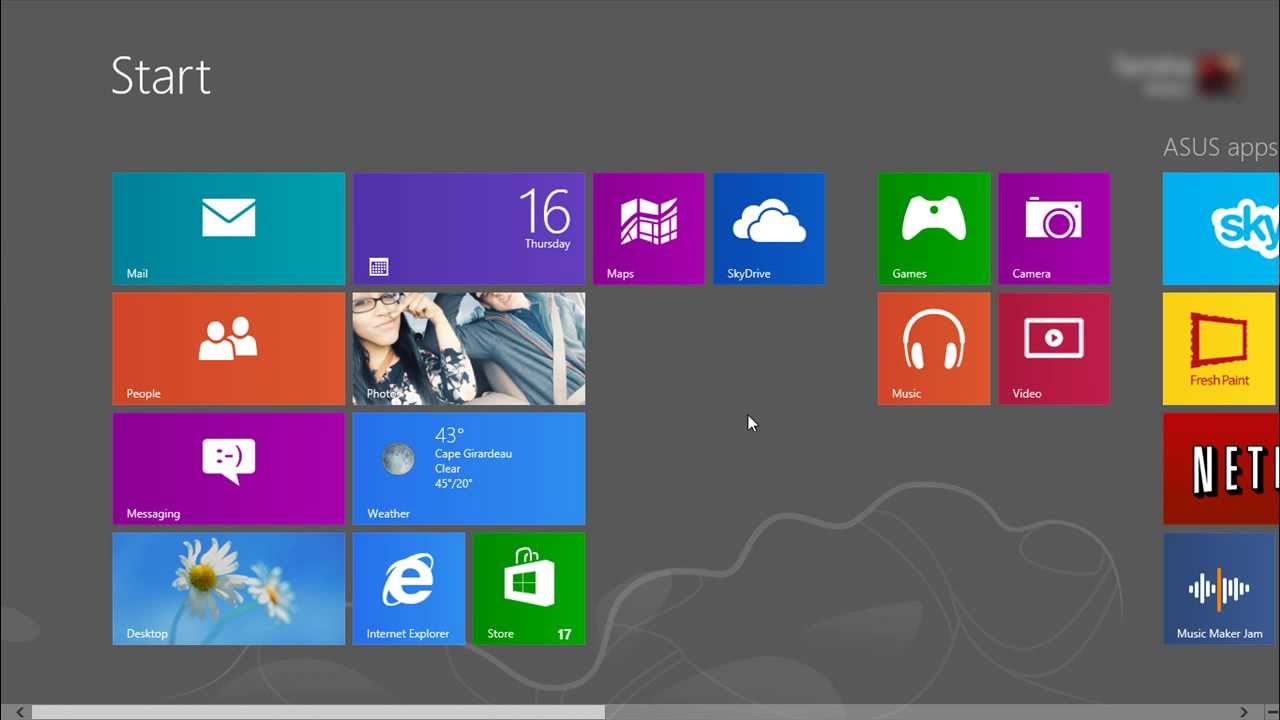Image resolution: width=1280 pixels, height=720 pixels.
Task: Open the Camera tile
Action: 1054,229
